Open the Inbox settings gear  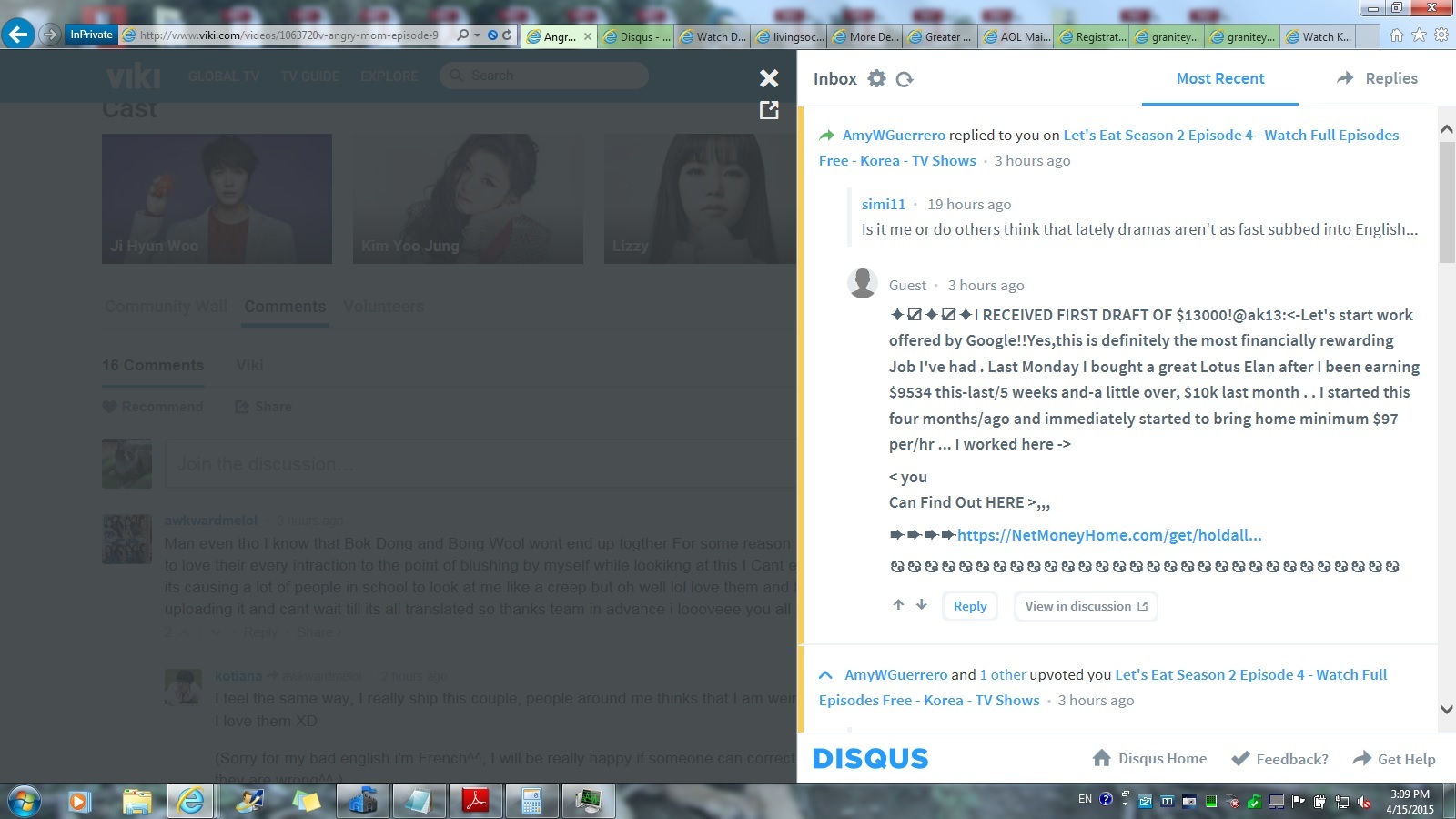tap(876, 78)
